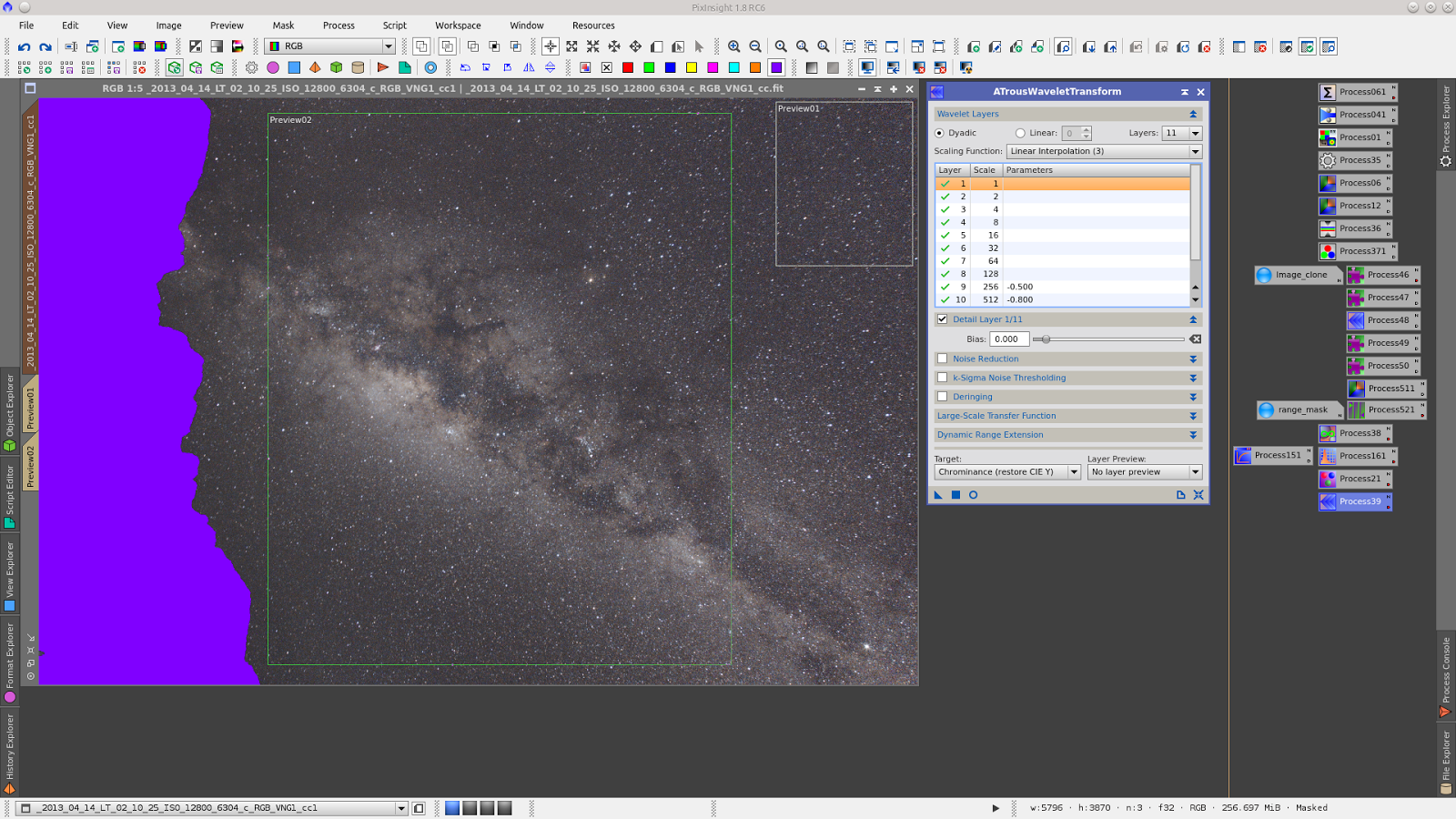Toggle real-time preview circle icon
This screenshot has height=819, width=1456.
[x=973, y=495]
